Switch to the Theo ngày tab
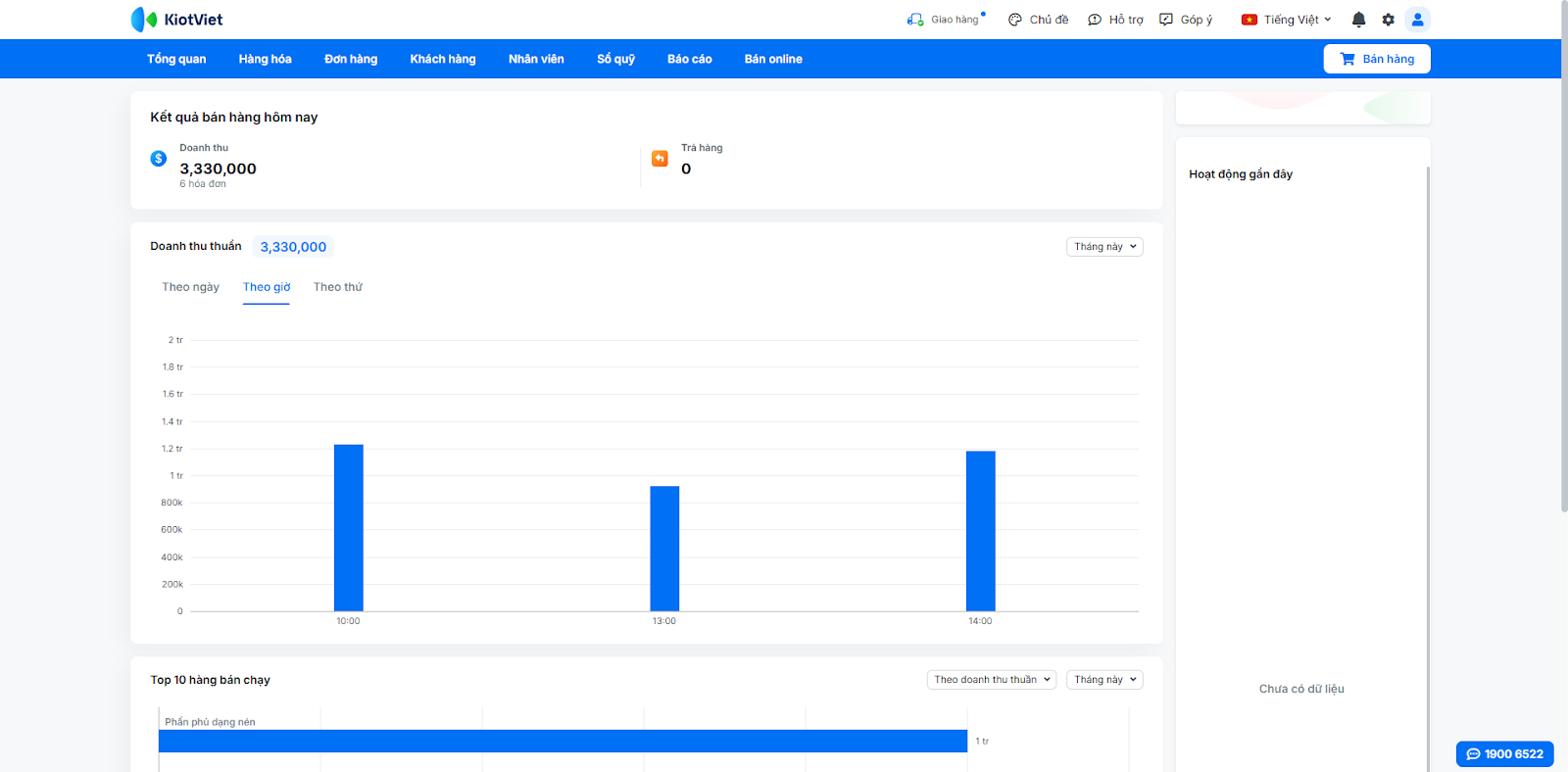Screen dimensions: 1568x772 point(191,287)
